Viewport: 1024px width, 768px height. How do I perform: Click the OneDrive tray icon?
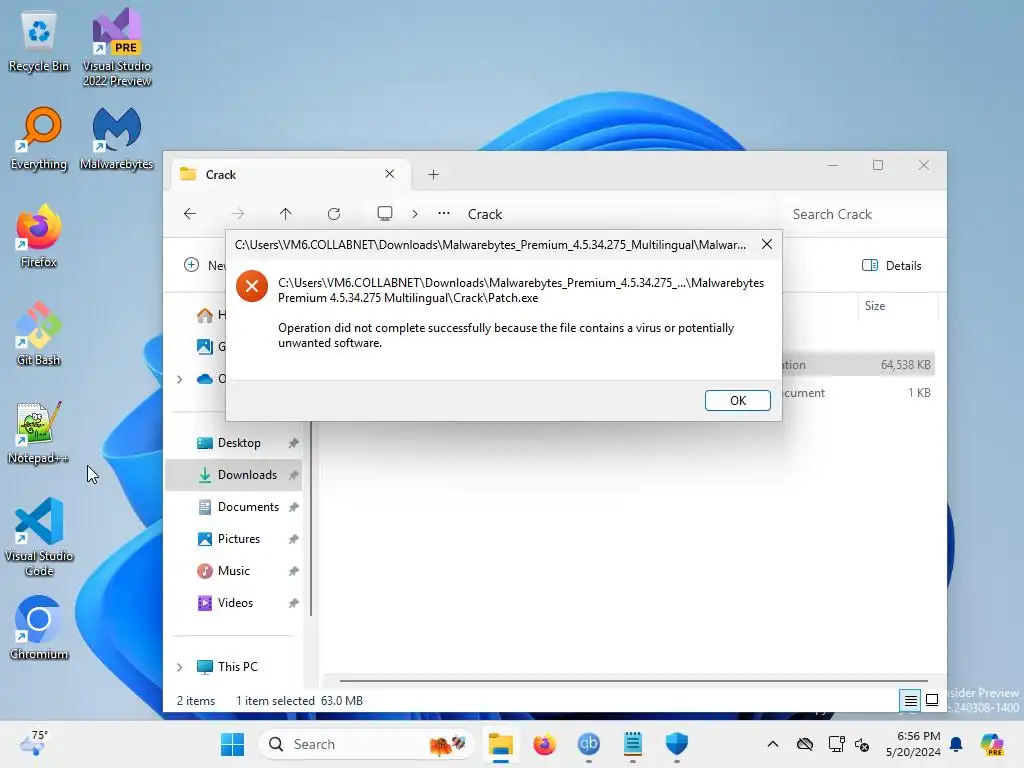[805, 744]
